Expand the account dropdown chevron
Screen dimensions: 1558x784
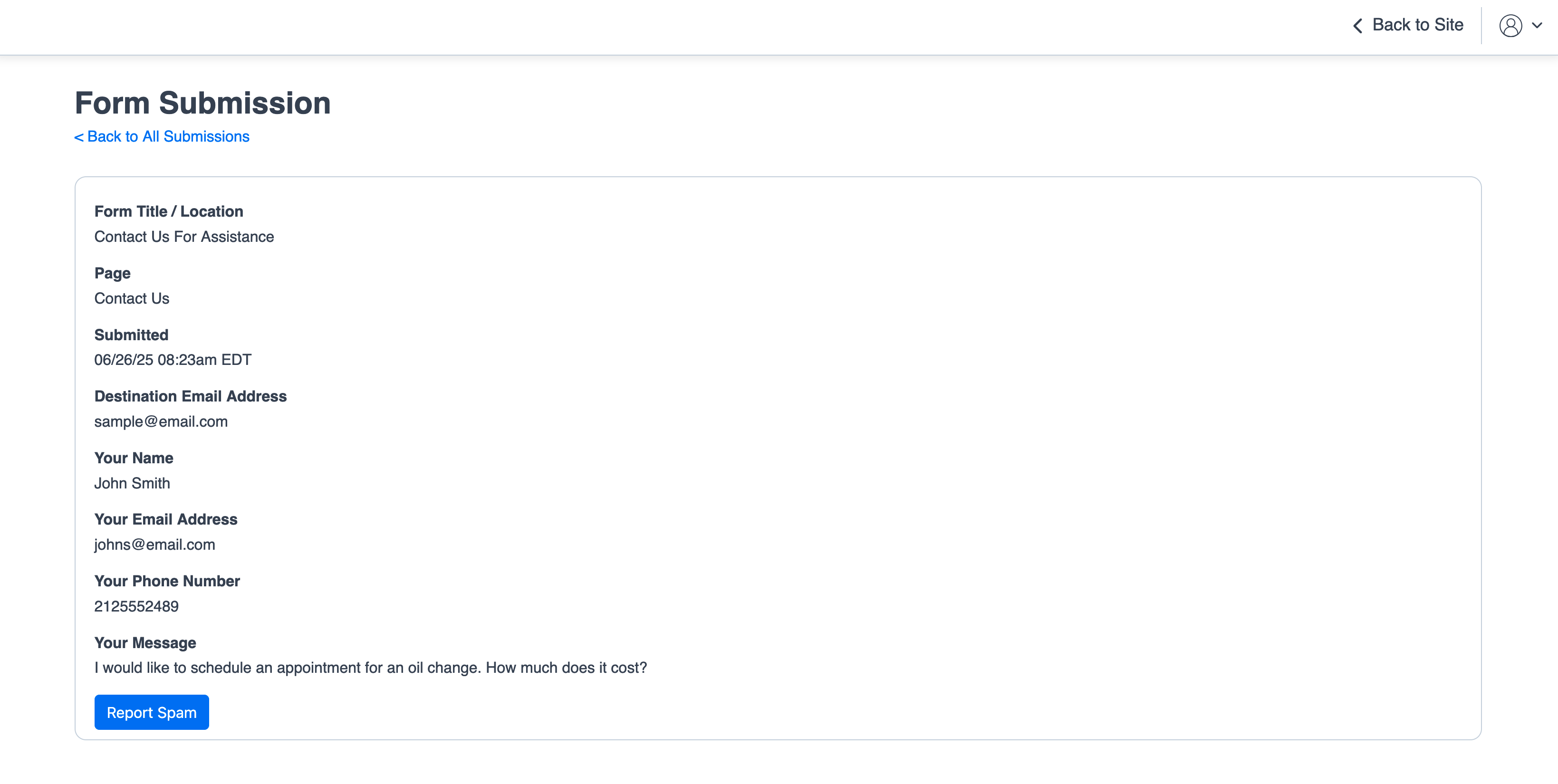click(x=1537, y=25)
